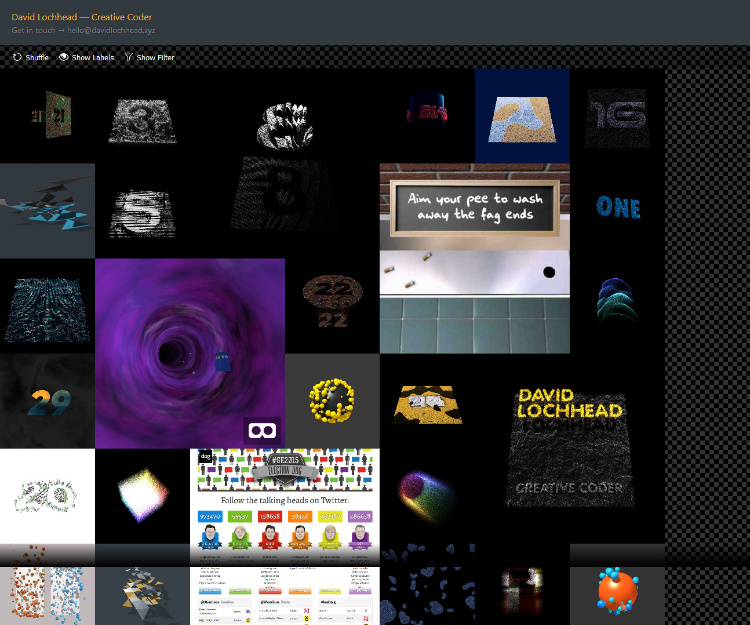The height and width of the screenshot is (625, 750).
Task: Open the Election 'Follow the talking heads' thumbnail
Action: (284, 505)
